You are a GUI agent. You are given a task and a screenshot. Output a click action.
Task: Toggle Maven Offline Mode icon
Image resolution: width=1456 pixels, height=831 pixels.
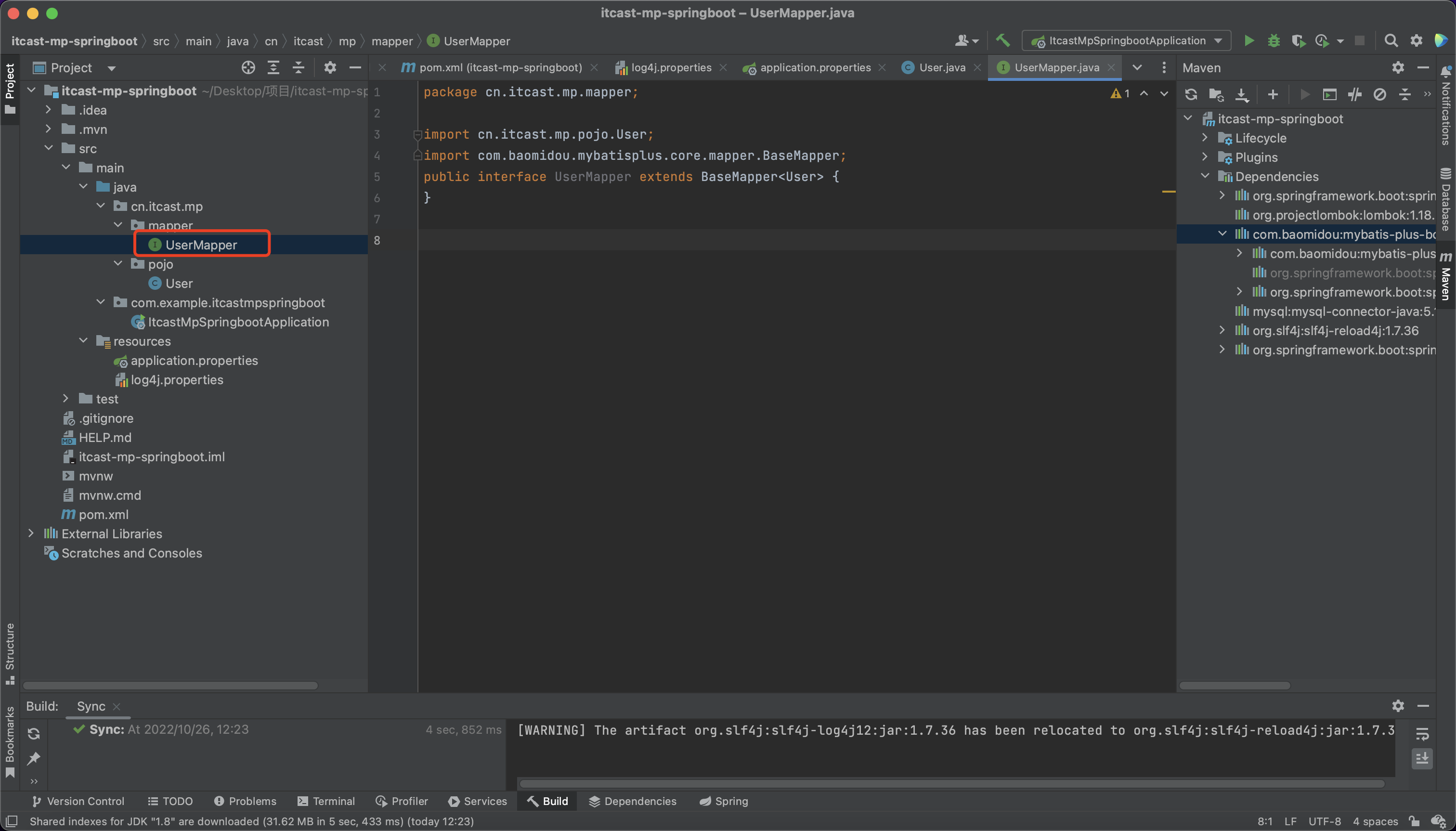click(1354, 95)
